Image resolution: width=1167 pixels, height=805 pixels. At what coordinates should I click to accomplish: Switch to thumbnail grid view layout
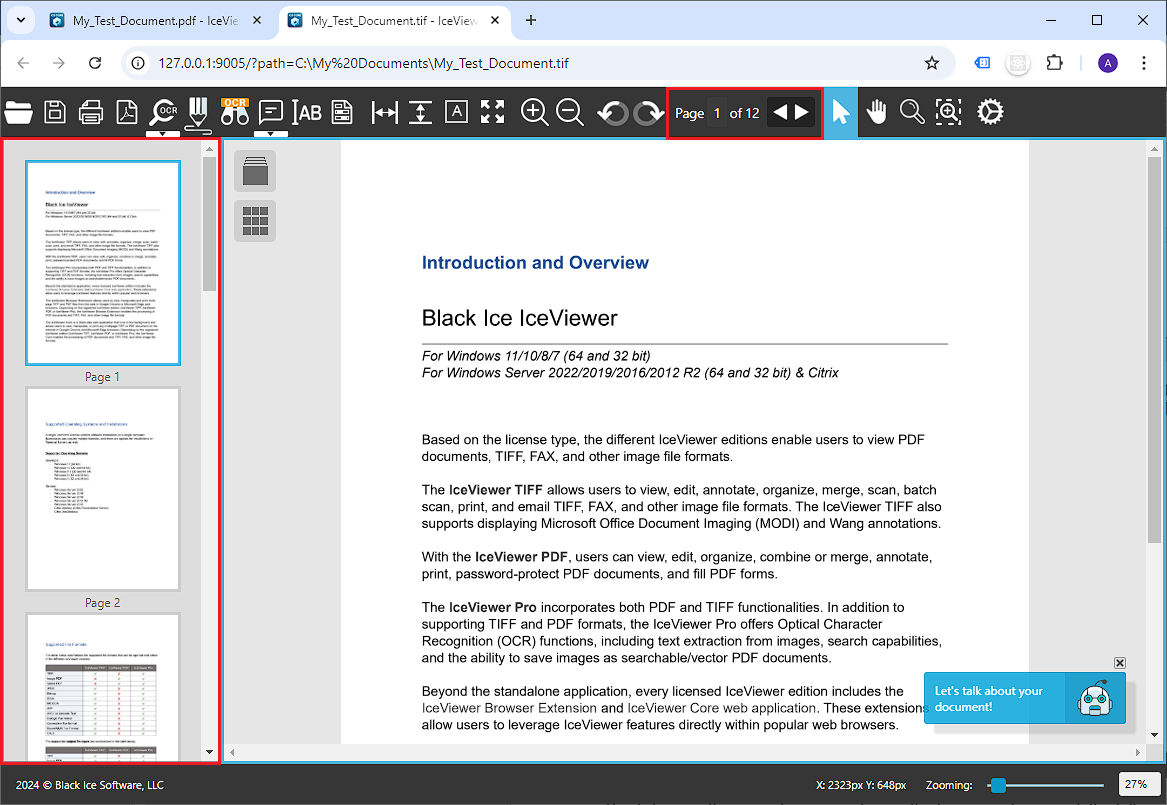(x=255, y=221)
